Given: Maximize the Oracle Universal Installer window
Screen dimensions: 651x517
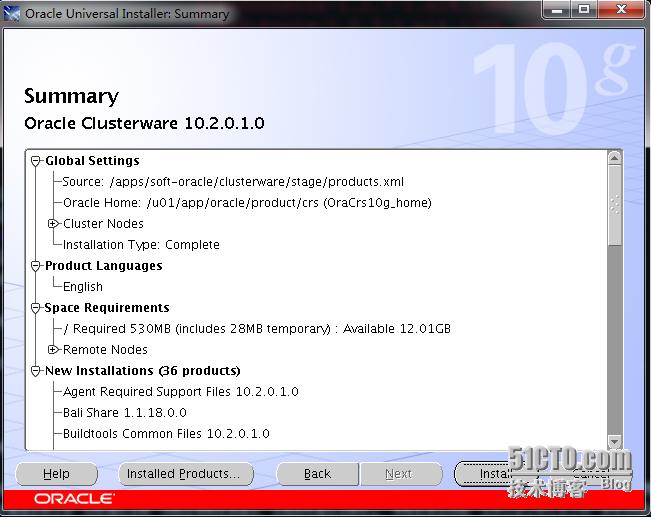Looking at the screenshot, I should [x=584, y=10].
